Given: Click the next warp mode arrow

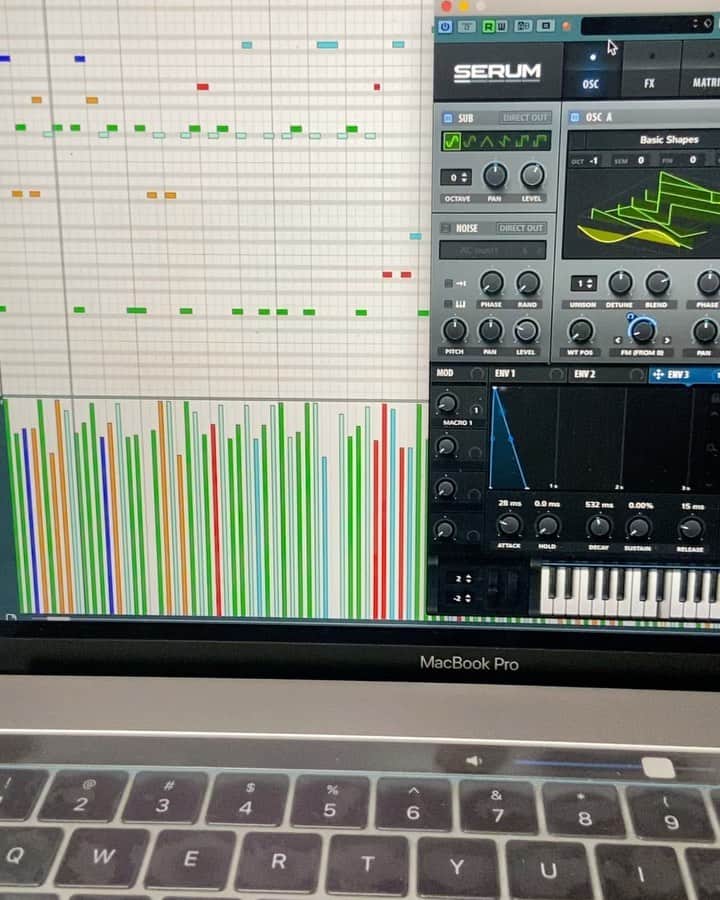Looking at the screenshot, I should (667, 340).
